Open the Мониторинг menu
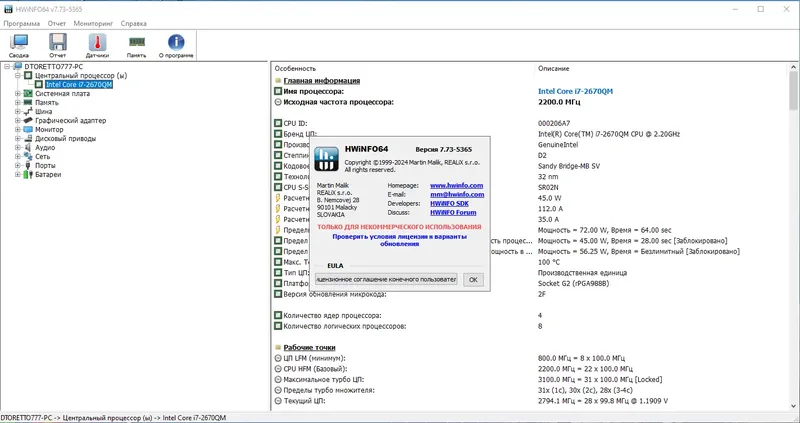Image resolution: width=800 pixels, height=423 pixels. click(93, 23)
